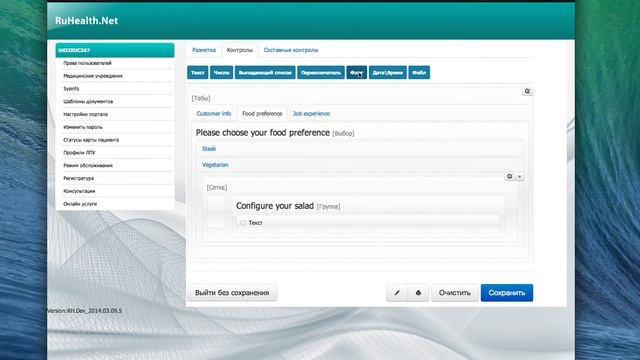Image resolution: width=640 pixels, height=360 pixels.
Task: Click Выйти без сохранения button
Action: pos(232,293)
